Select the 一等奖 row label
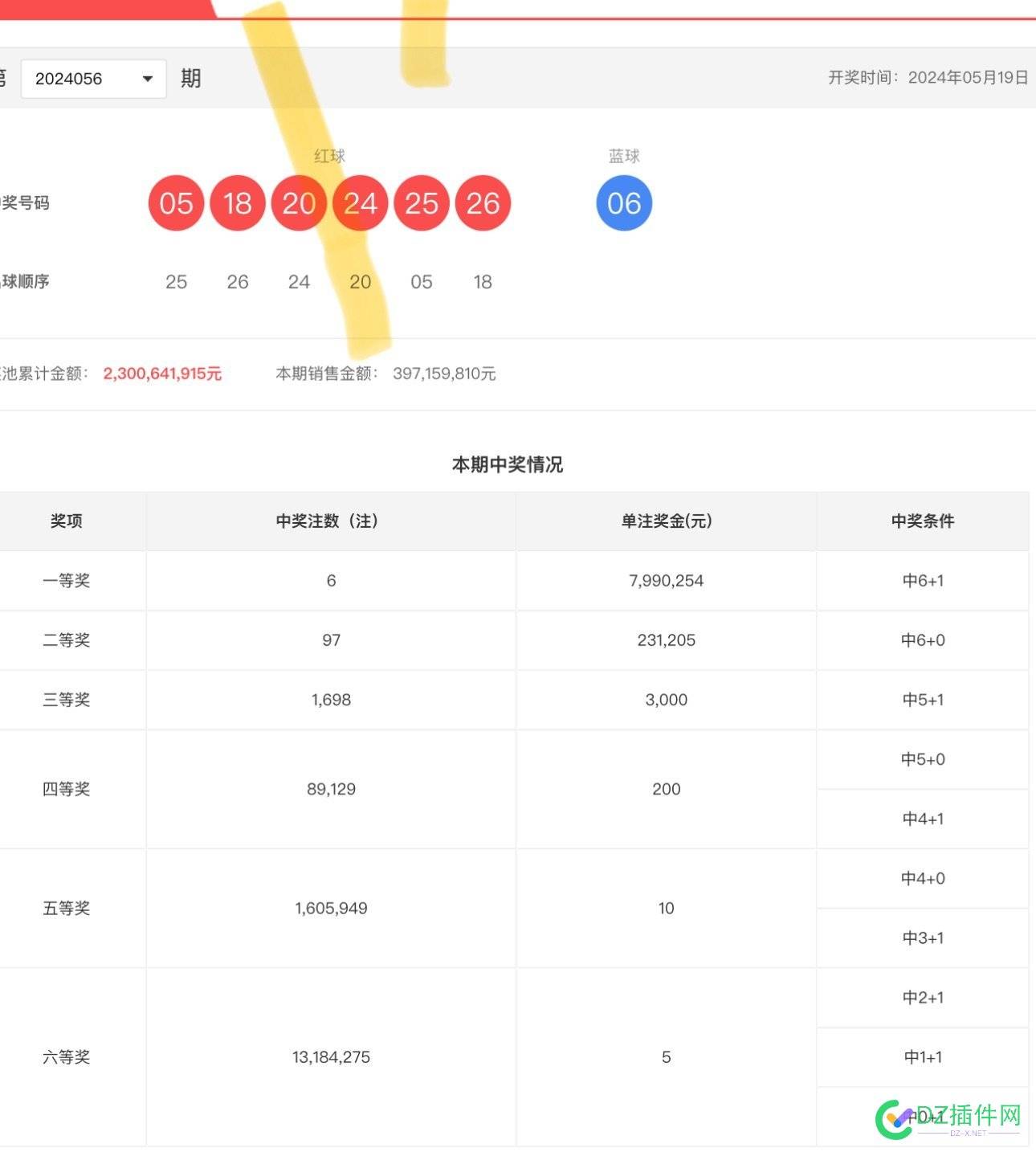 (x=67, y=581)
